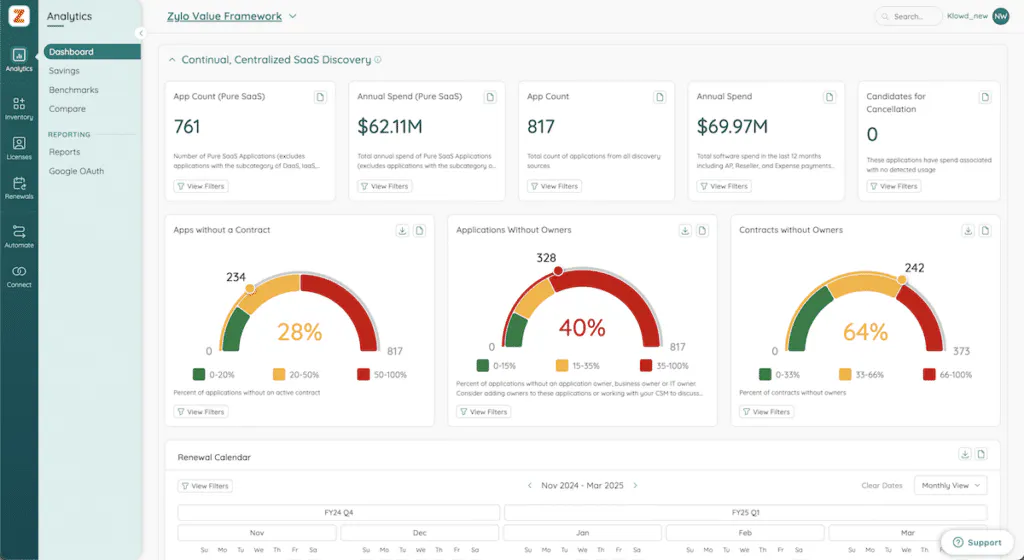The width and height of the screenshot is (1024, 560).
Task: Click View Filters under Contracts without Owners
Action: (767, 412)
